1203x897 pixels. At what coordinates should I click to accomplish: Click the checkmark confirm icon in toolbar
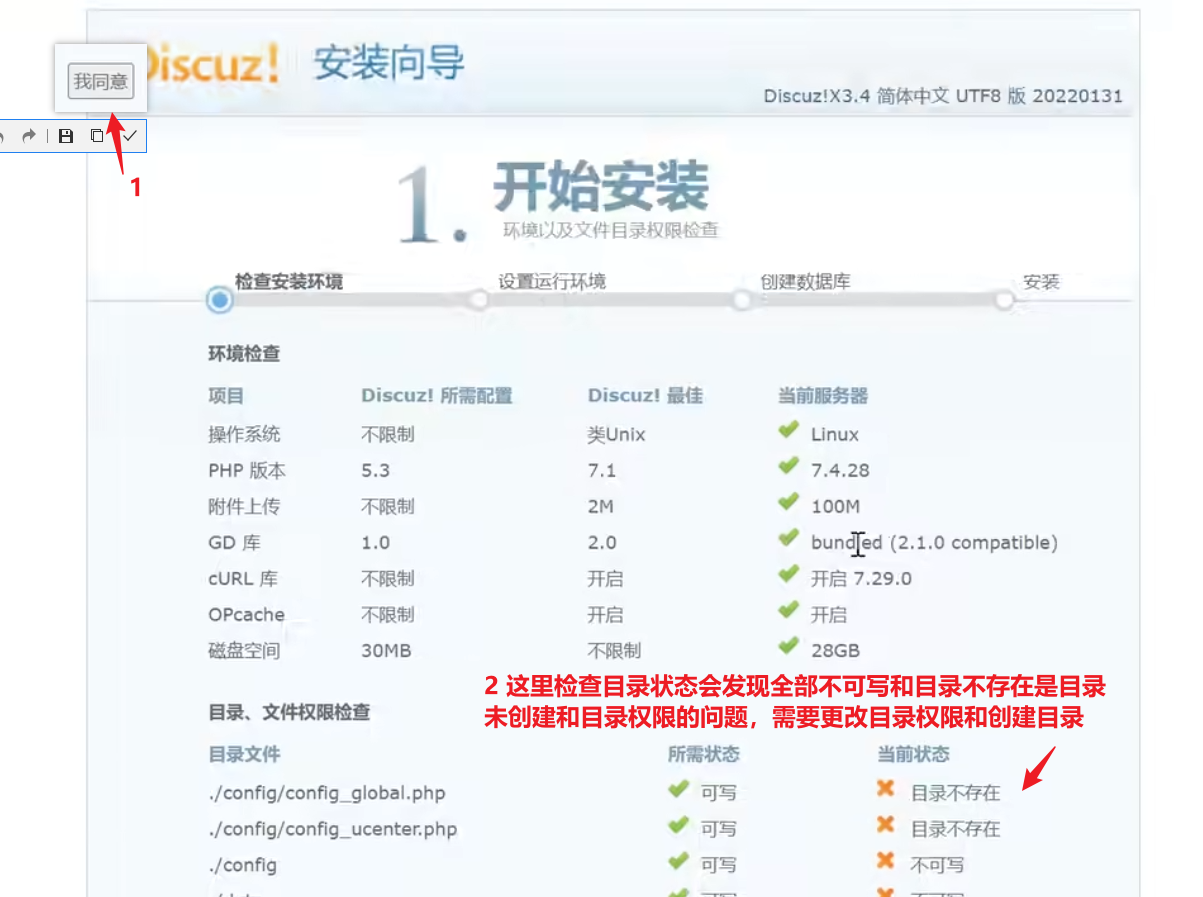coord(130,136)
